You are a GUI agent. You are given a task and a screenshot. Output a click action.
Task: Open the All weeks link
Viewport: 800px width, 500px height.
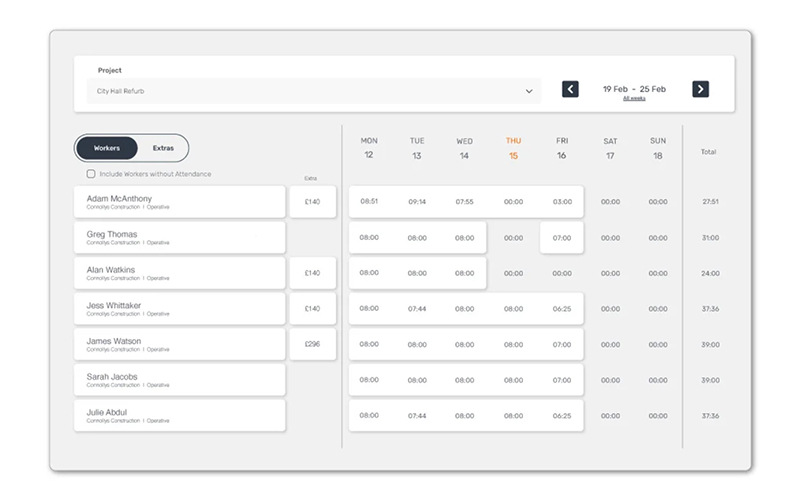(634, 98)
